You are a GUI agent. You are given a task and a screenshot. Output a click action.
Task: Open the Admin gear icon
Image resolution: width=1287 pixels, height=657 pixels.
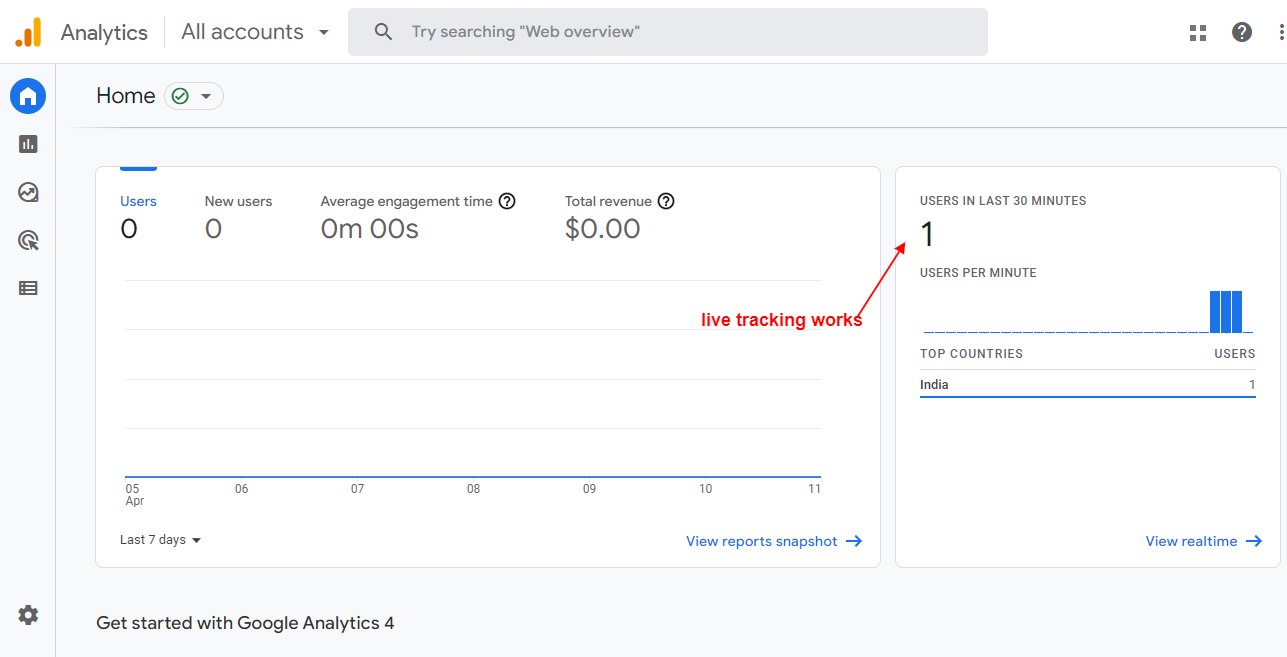click(x=28, y=615)
